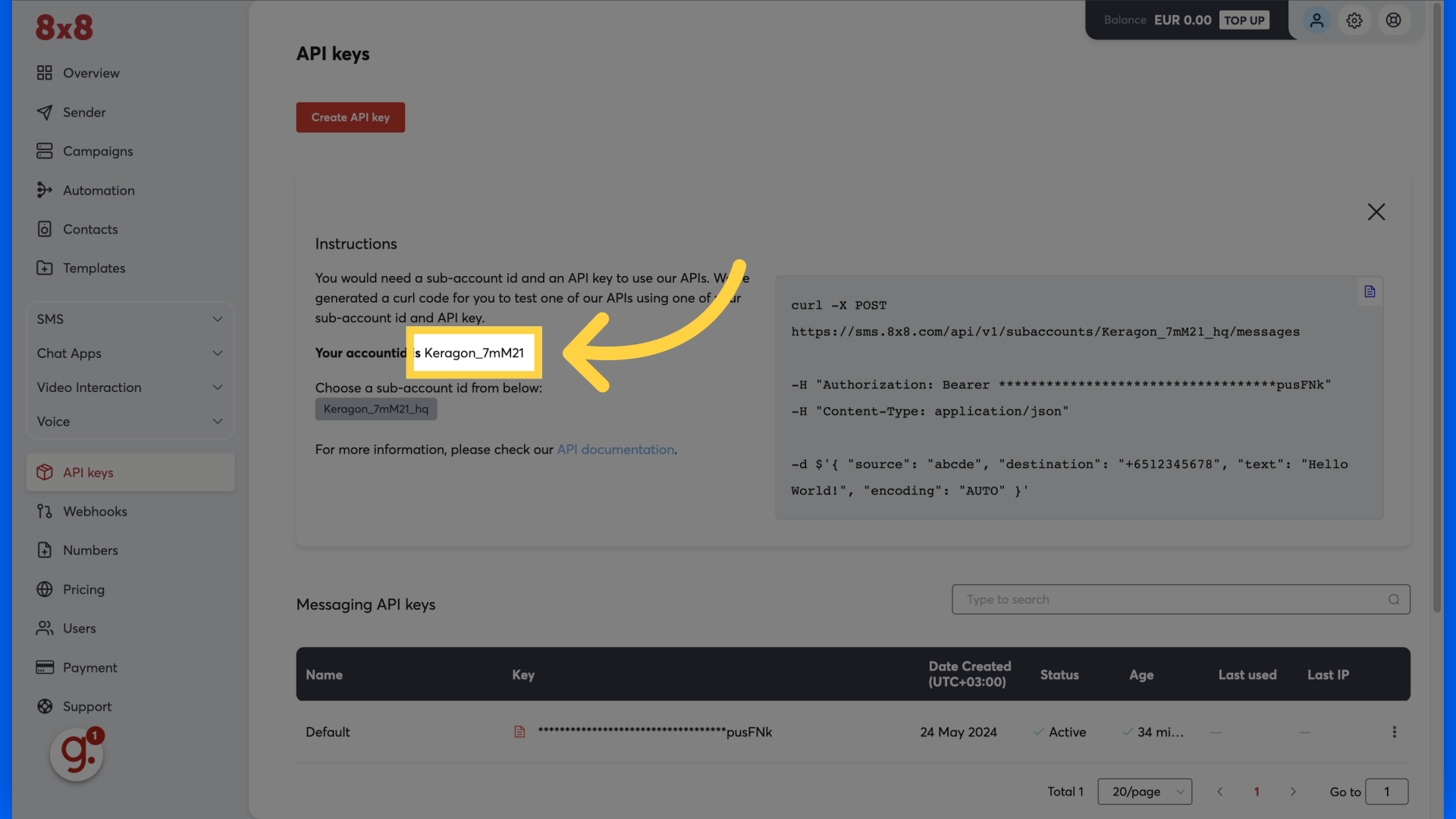Click the Name column header
The image size is (1456, 819).
(324, 675)
